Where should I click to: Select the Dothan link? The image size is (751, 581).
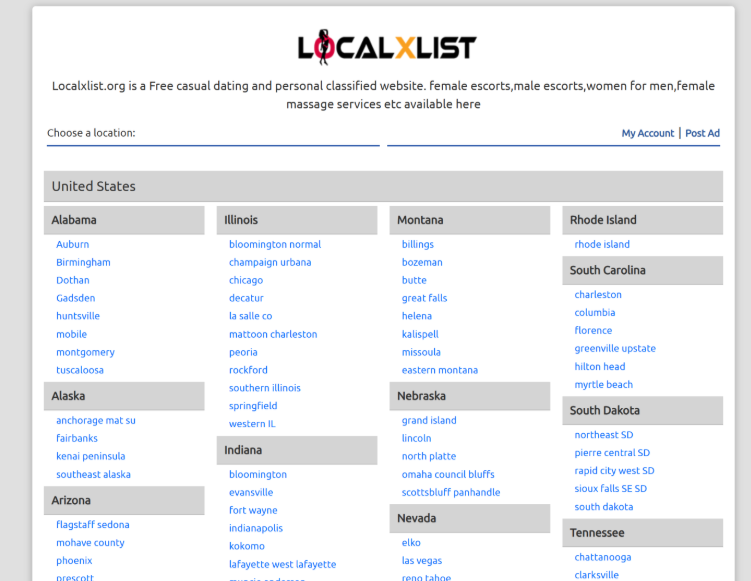coord(73,280)
